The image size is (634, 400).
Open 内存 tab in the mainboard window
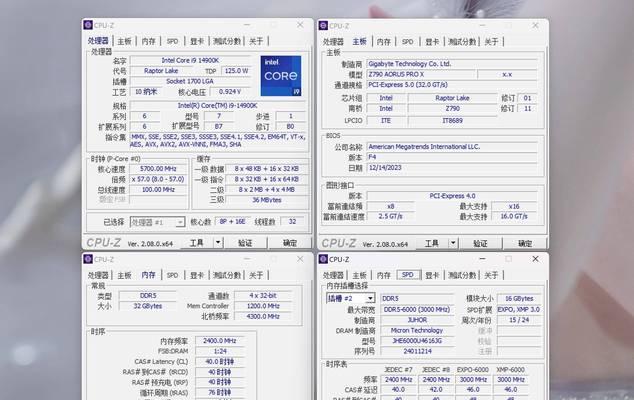click(x=384, y=42)
